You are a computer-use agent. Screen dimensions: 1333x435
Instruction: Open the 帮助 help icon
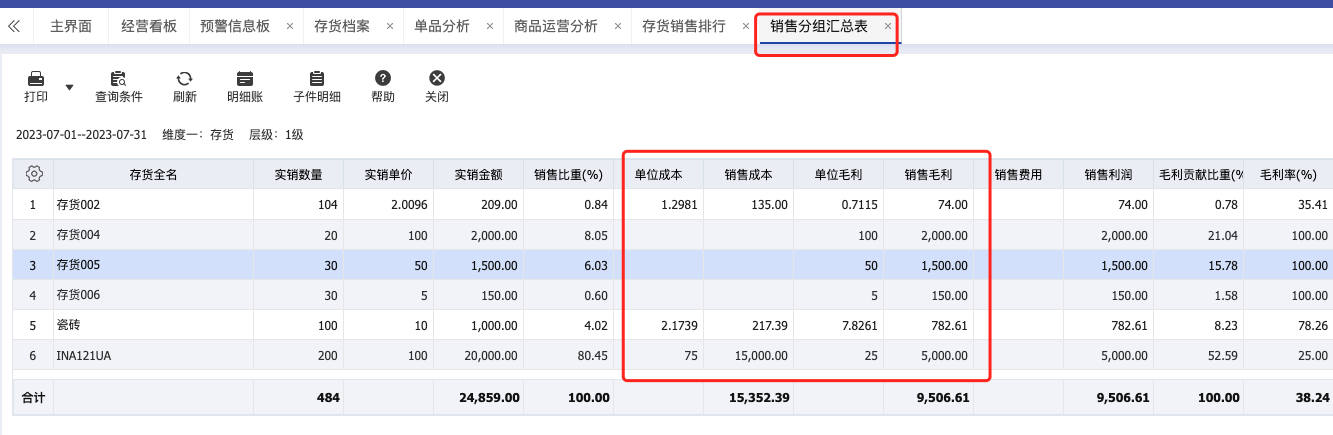coord(383,87)
